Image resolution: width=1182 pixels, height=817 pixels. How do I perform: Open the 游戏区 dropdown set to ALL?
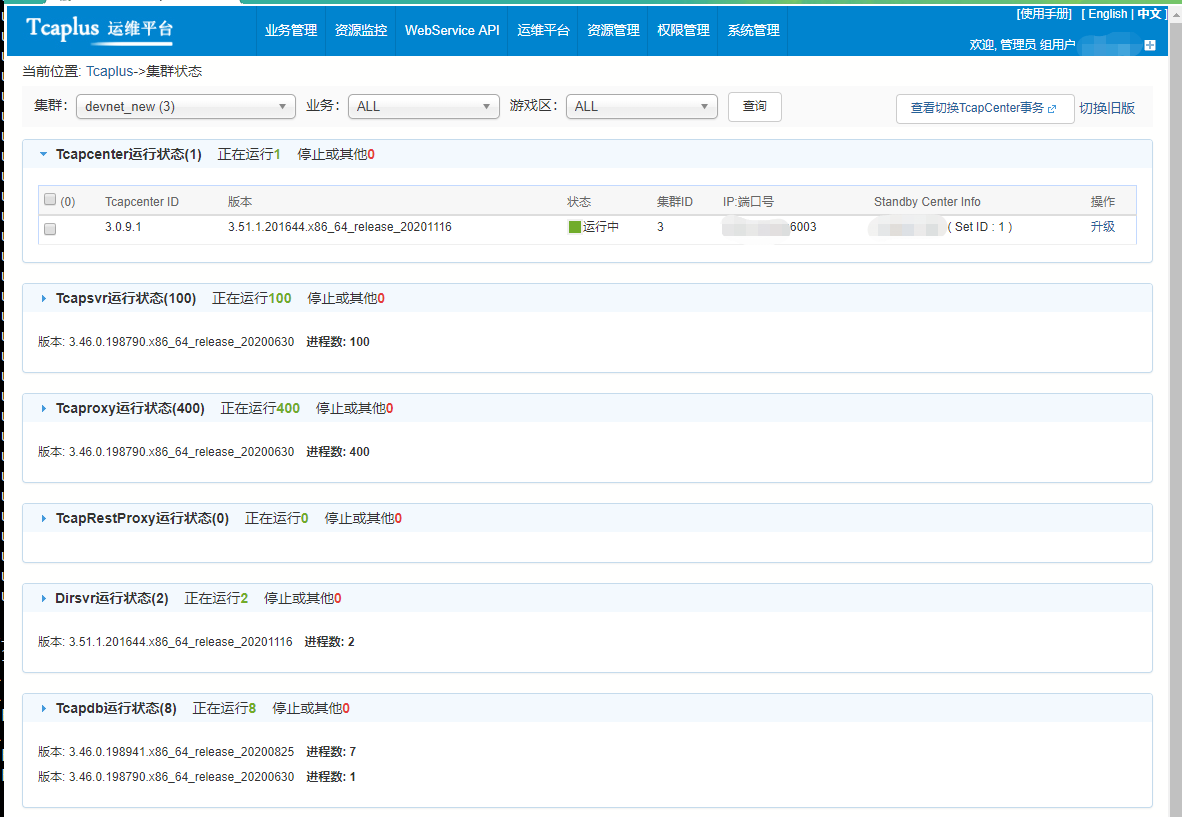(x=641, y=107)
